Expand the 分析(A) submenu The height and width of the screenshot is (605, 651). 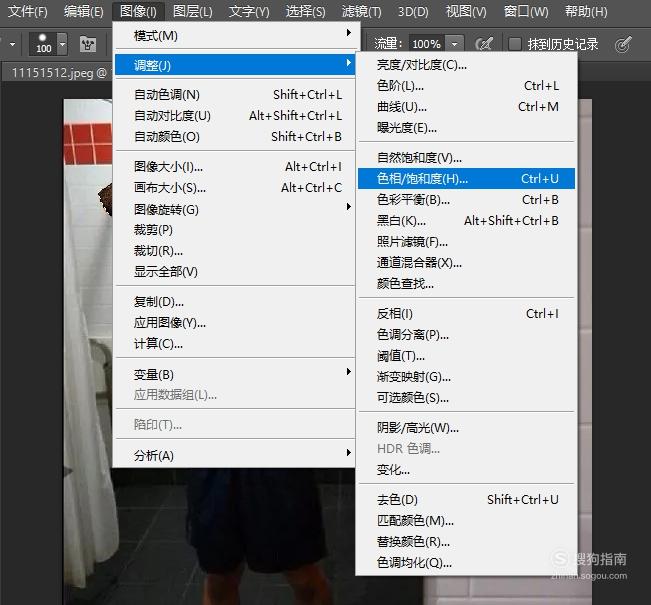click(235, 456)
